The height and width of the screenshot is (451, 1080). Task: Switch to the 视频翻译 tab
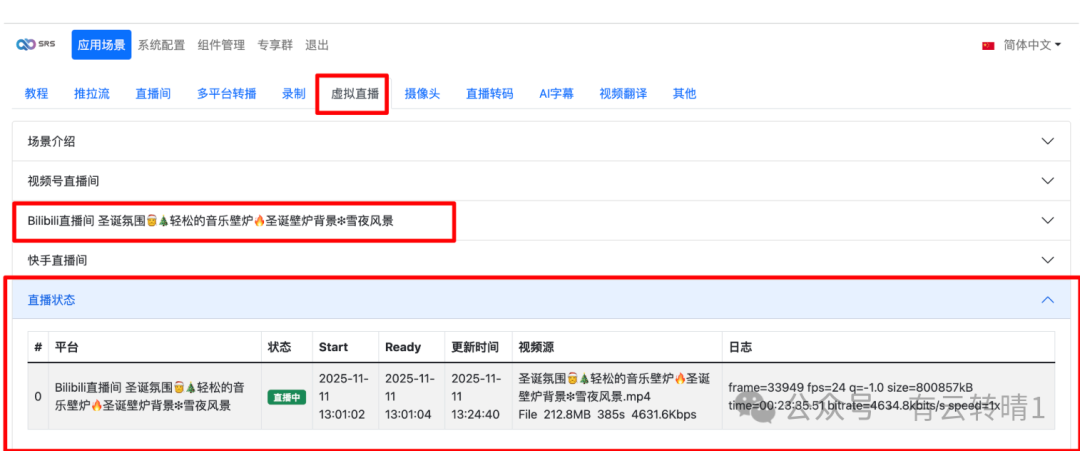[623, 94]
